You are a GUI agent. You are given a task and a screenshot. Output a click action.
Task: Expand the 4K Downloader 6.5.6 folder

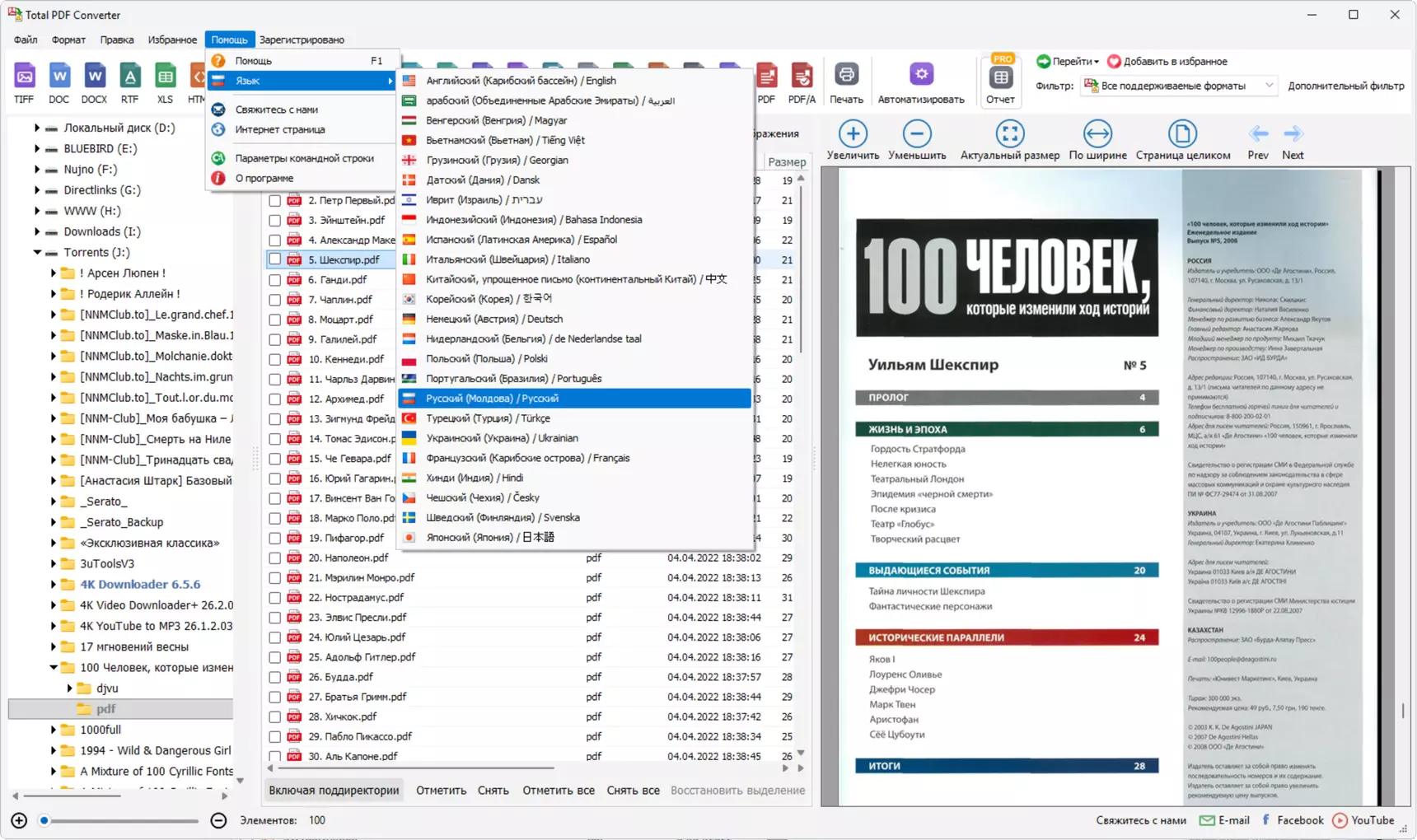pos(54,584)
